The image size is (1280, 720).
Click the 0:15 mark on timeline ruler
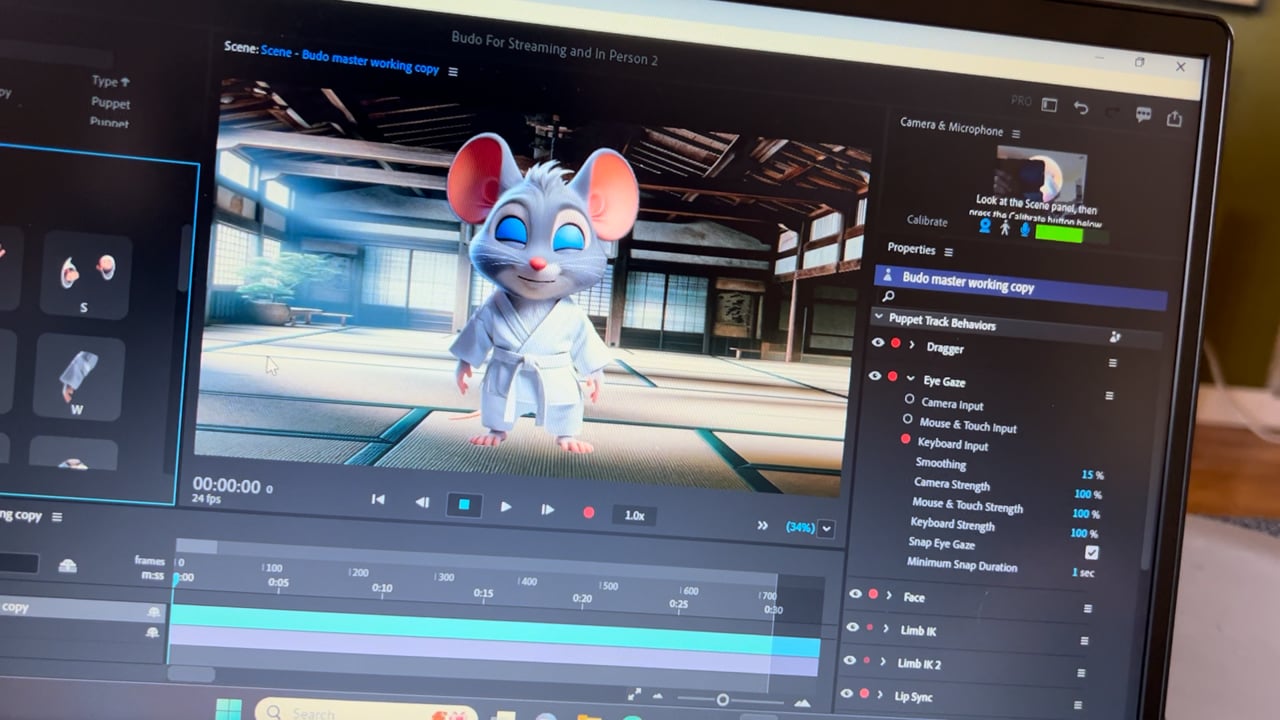click(x=483, y=593)
